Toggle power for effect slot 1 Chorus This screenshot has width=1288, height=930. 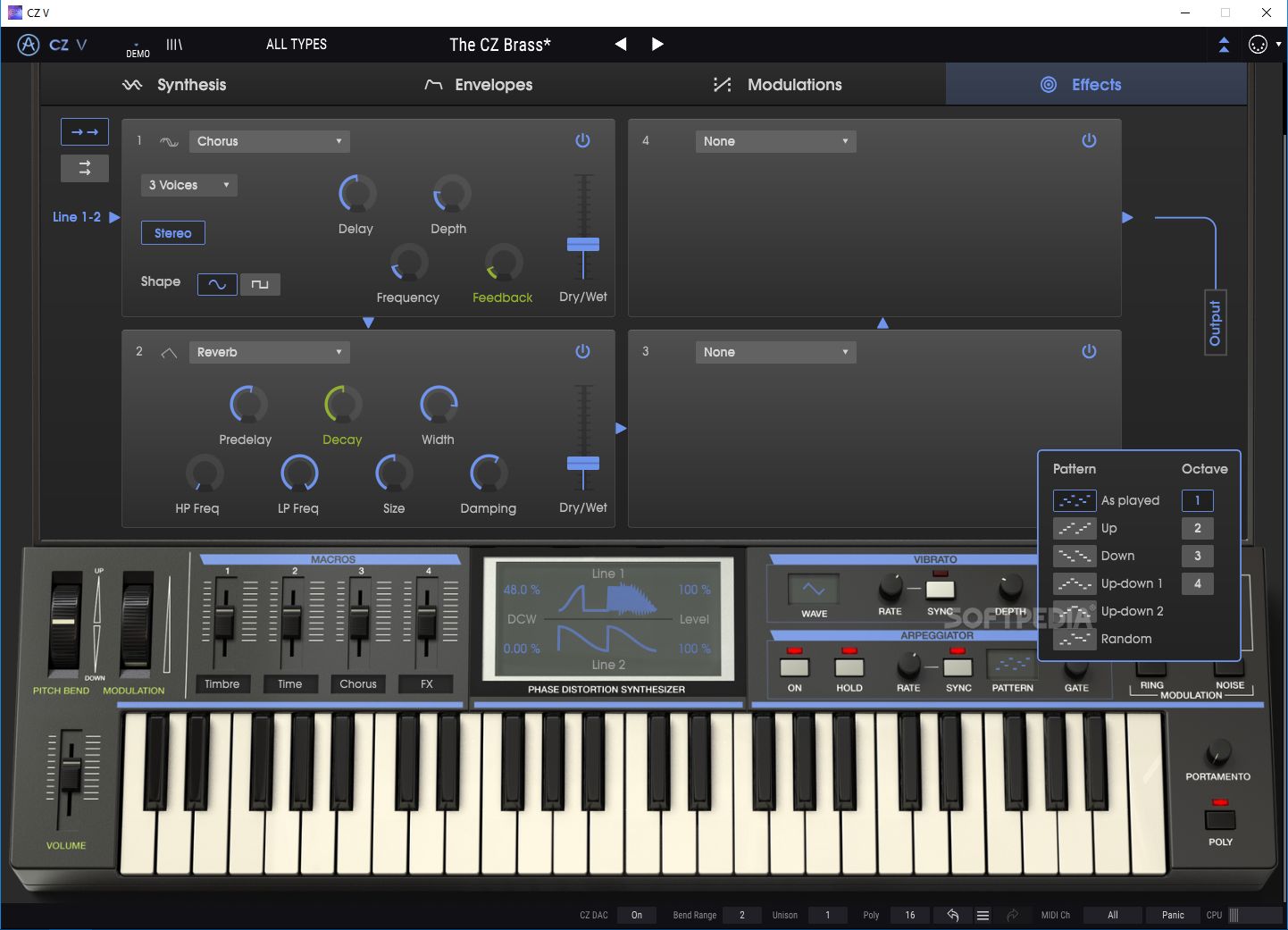[x=582, y=140]
